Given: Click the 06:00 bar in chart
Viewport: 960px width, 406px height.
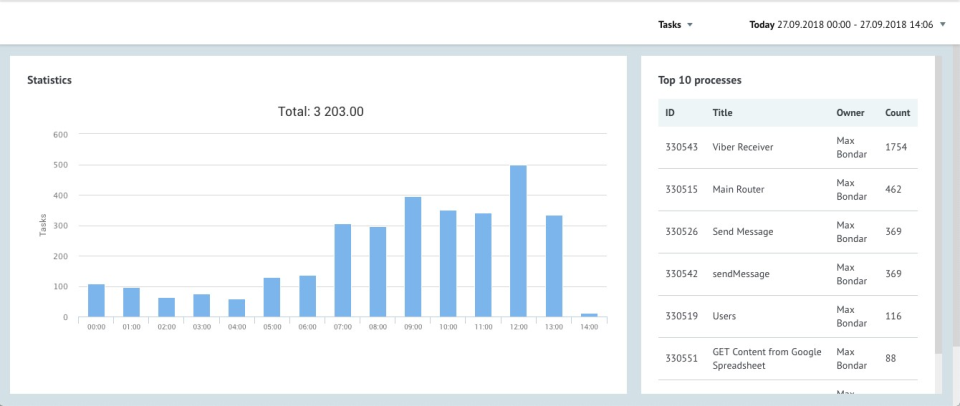Looking at the screenshot, I should coord(307,296).
